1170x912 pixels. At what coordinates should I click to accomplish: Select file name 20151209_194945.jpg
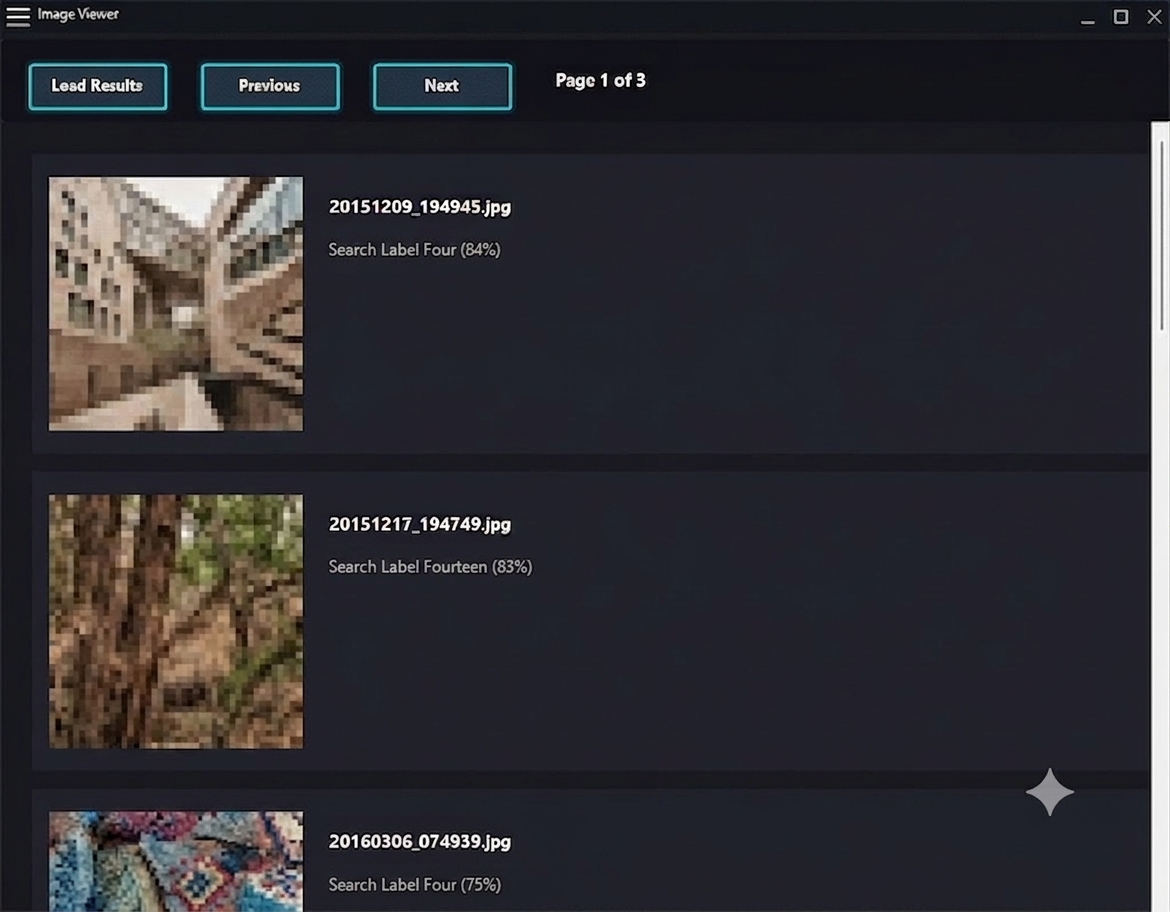point(420,207)
